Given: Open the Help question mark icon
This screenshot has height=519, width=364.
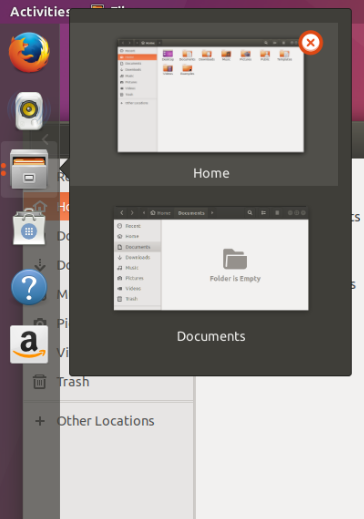Looking at the screenshot, I should click(29, 287).
